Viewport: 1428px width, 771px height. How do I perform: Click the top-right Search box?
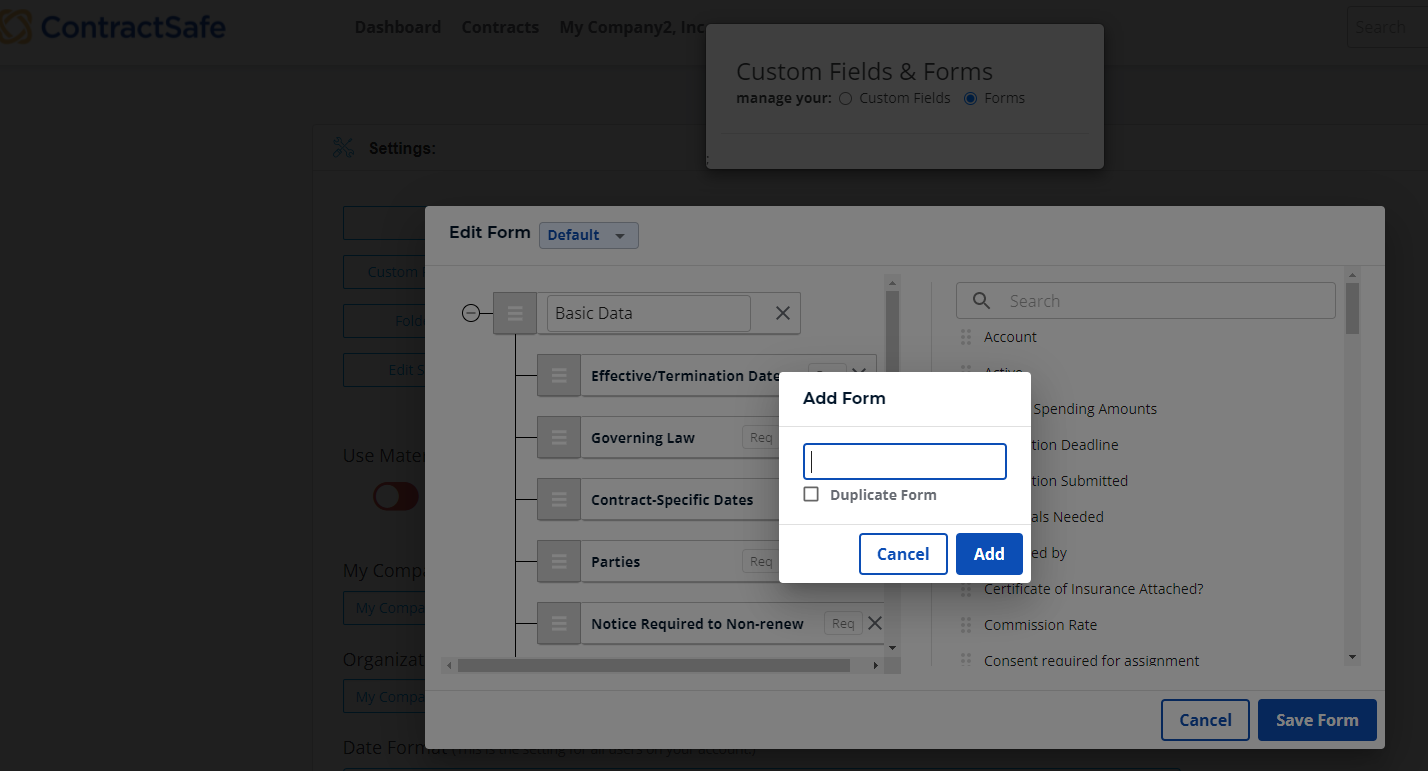click(1387, 27)
